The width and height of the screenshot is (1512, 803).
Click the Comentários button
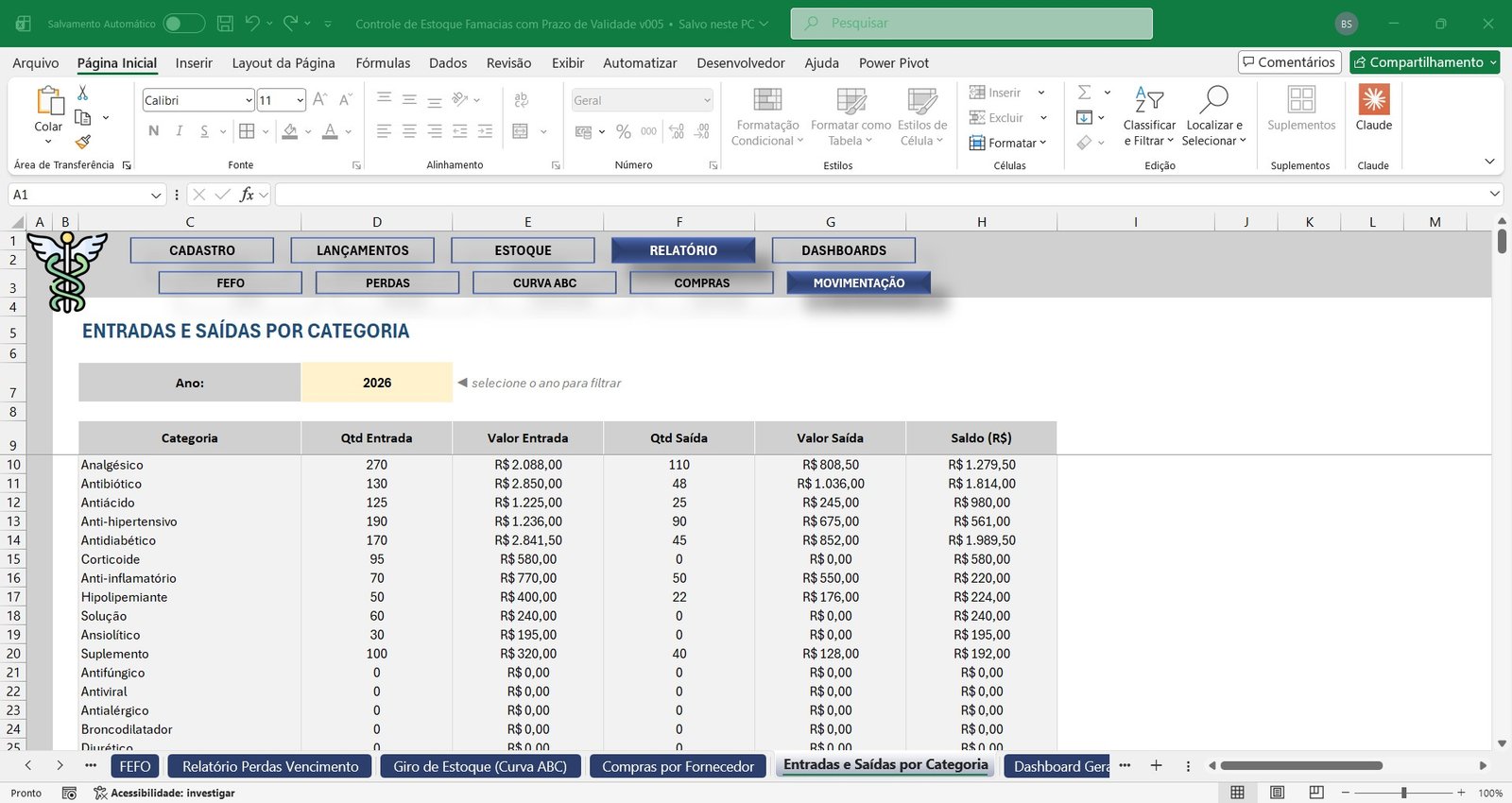1290,62
